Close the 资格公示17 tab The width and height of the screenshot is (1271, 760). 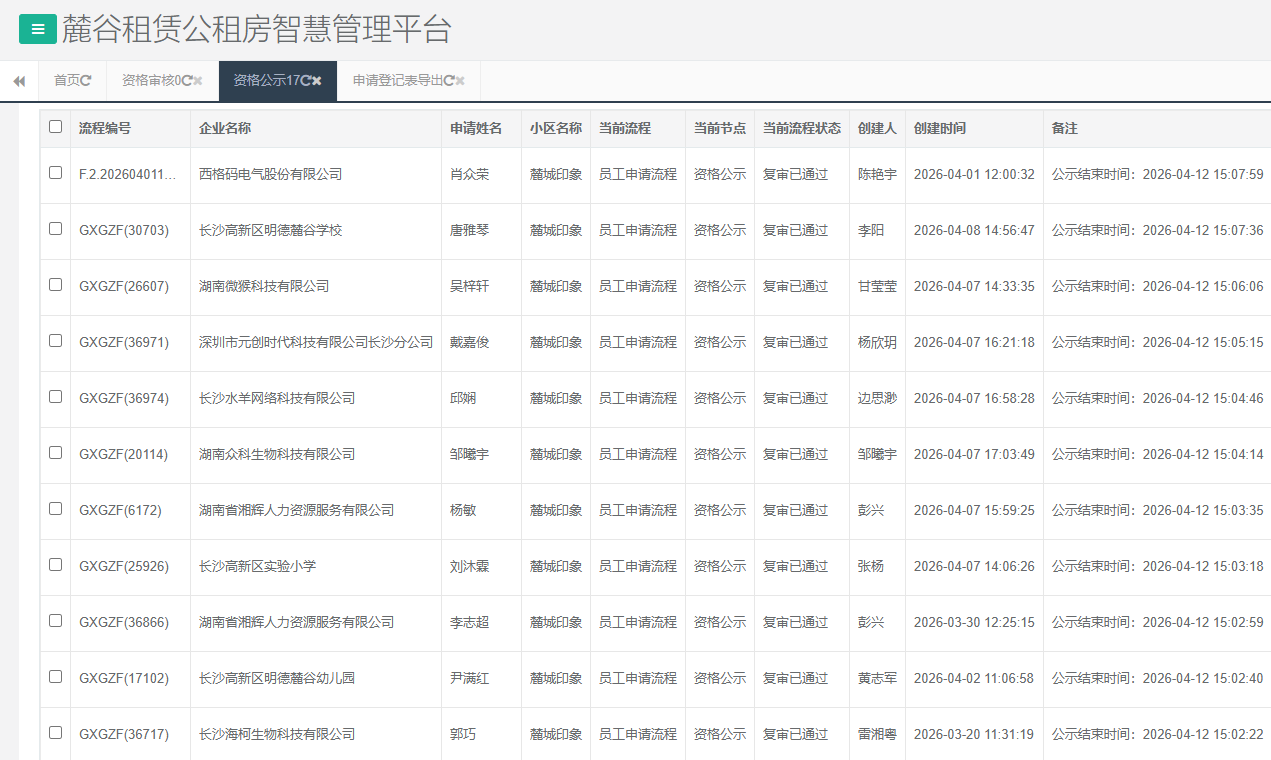click(317, 81)
